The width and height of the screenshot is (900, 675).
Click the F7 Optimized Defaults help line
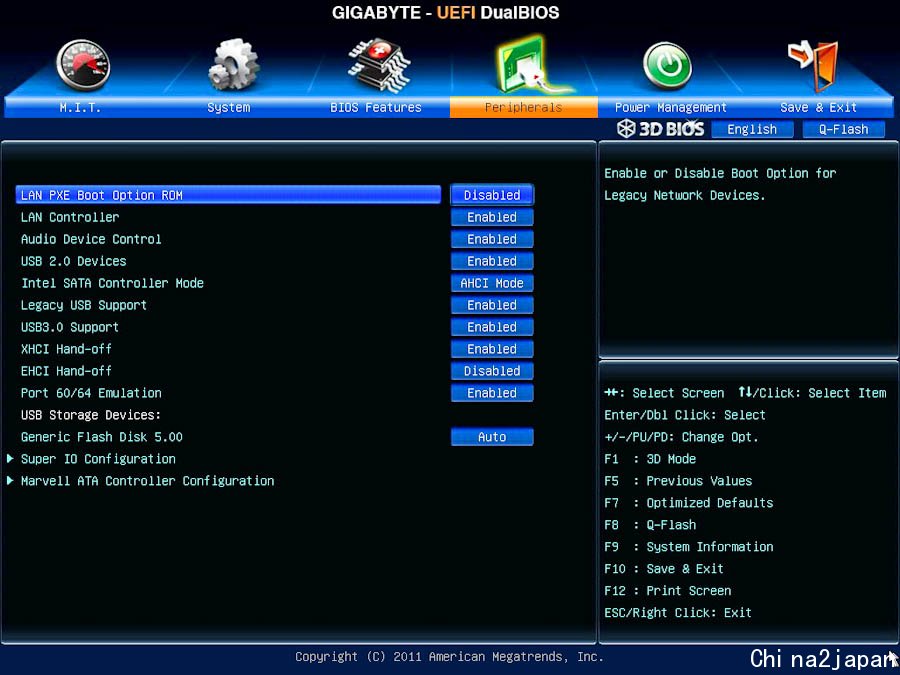689,503
